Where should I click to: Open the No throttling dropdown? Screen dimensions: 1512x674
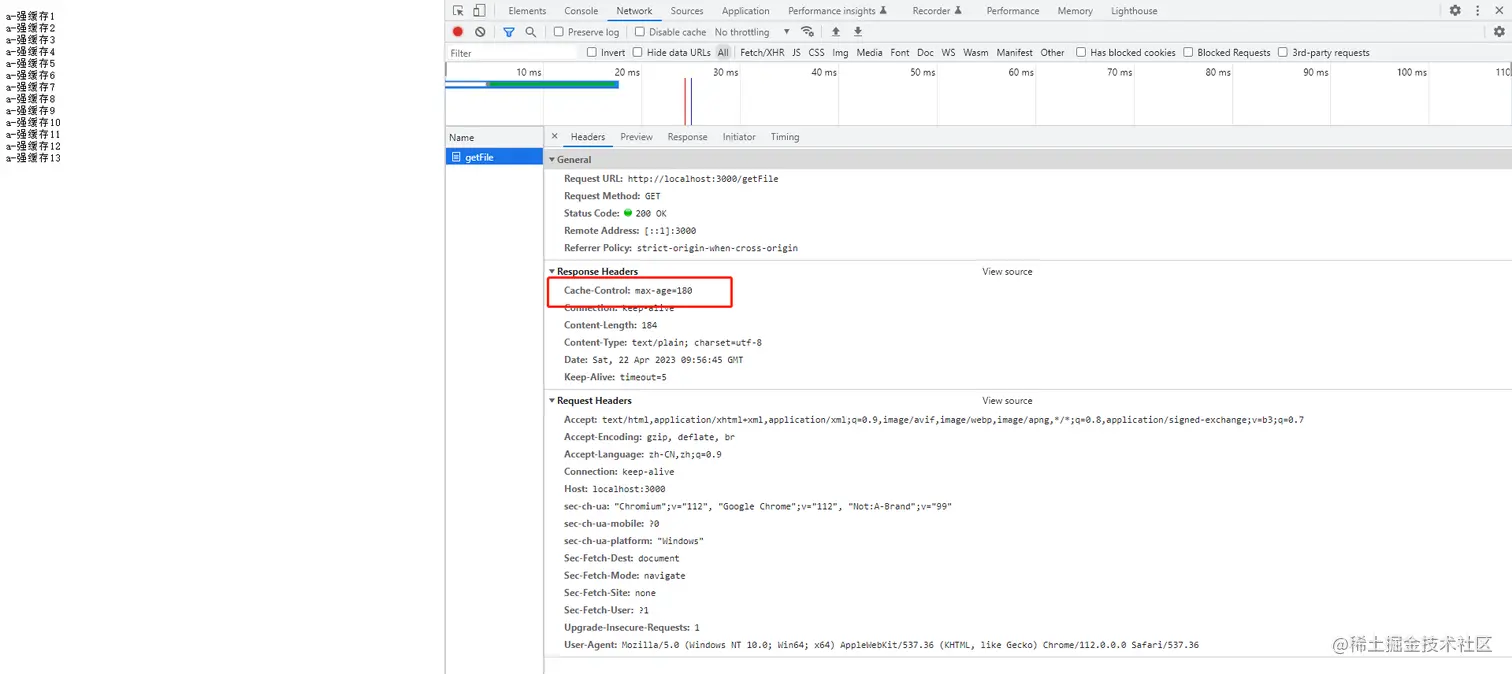(752, 32)
